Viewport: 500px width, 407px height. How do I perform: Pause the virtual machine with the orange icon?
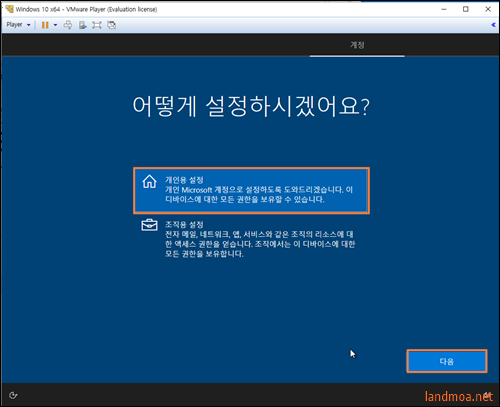click(45, 25)
